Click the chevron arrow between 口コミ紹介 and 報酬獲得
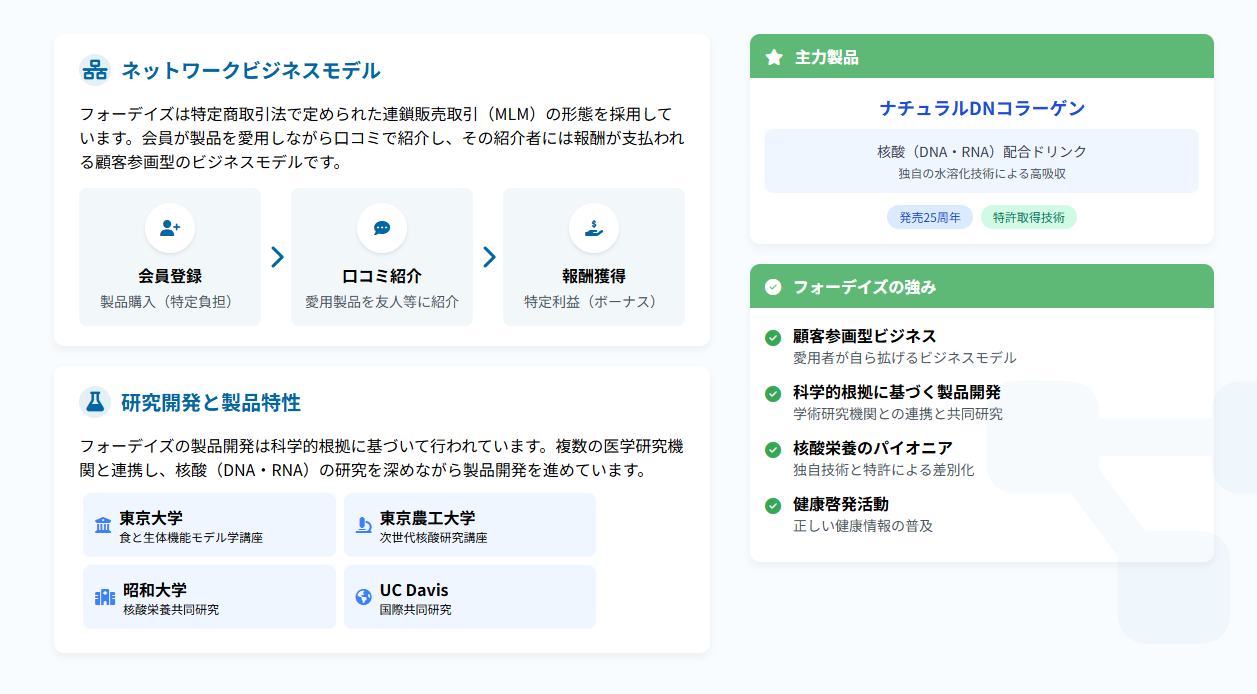The height and width of the screenshot is (694, 1257). point(489,257)
